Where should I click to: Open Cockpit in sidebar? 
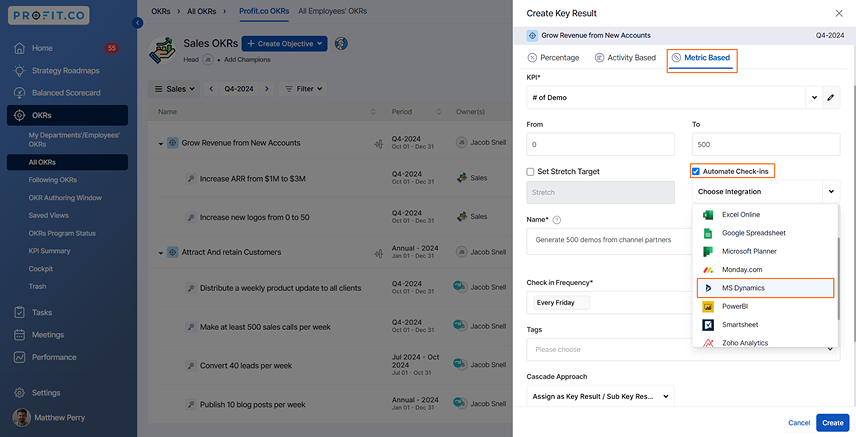click(41, 269)
